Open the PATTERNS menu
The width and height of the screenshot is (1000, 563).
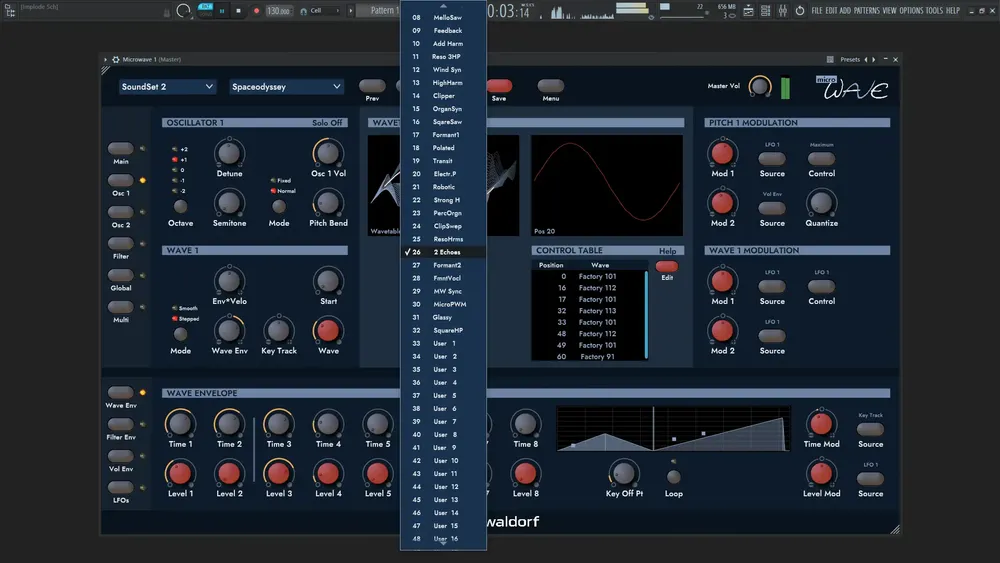click(x=867, y=11)
